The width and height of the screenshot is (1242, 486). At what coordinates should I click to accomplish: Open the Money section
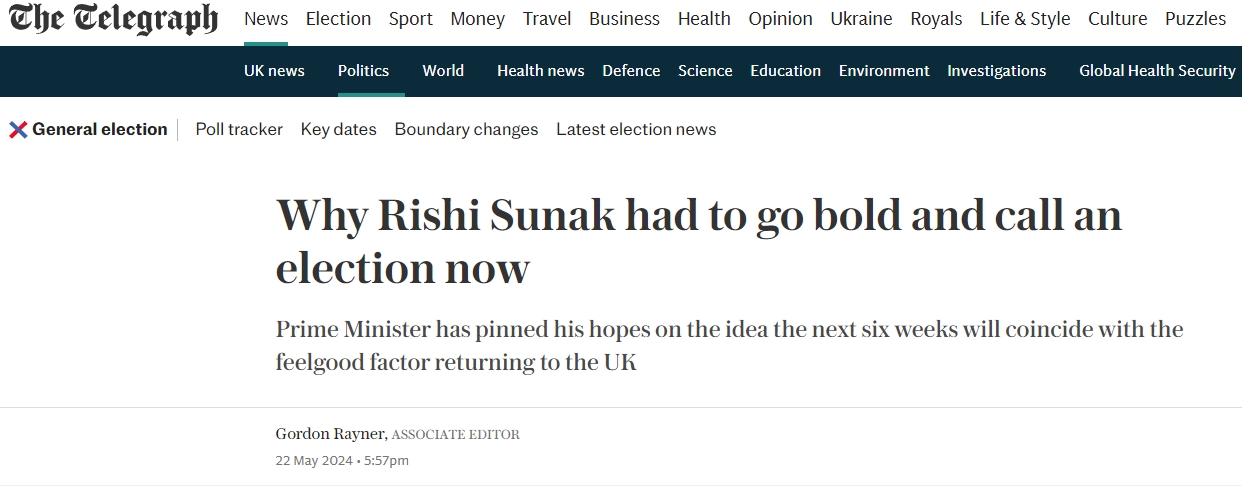coord(478,19)
